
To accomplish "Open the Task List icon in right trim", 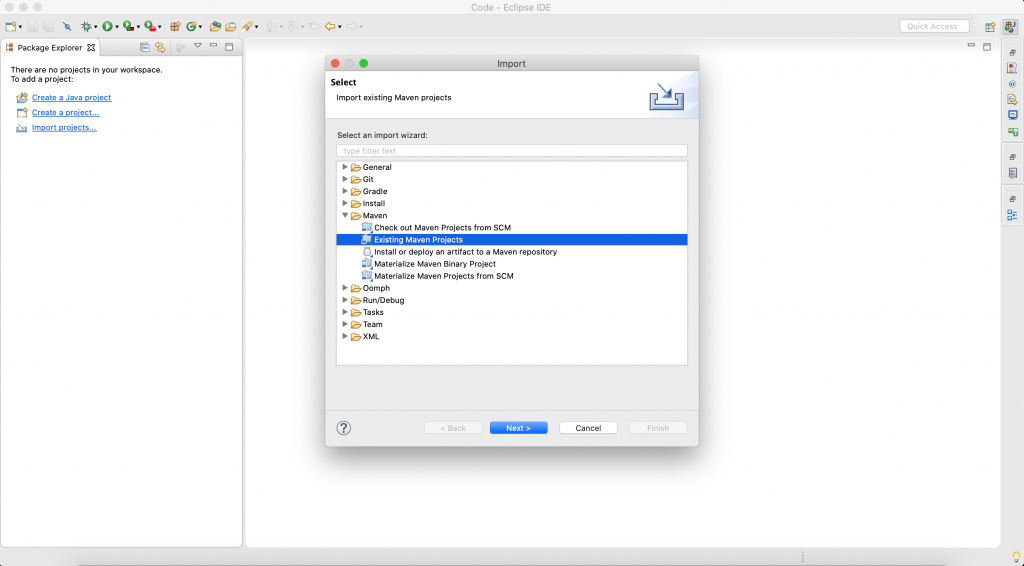I will (1012, 173).
